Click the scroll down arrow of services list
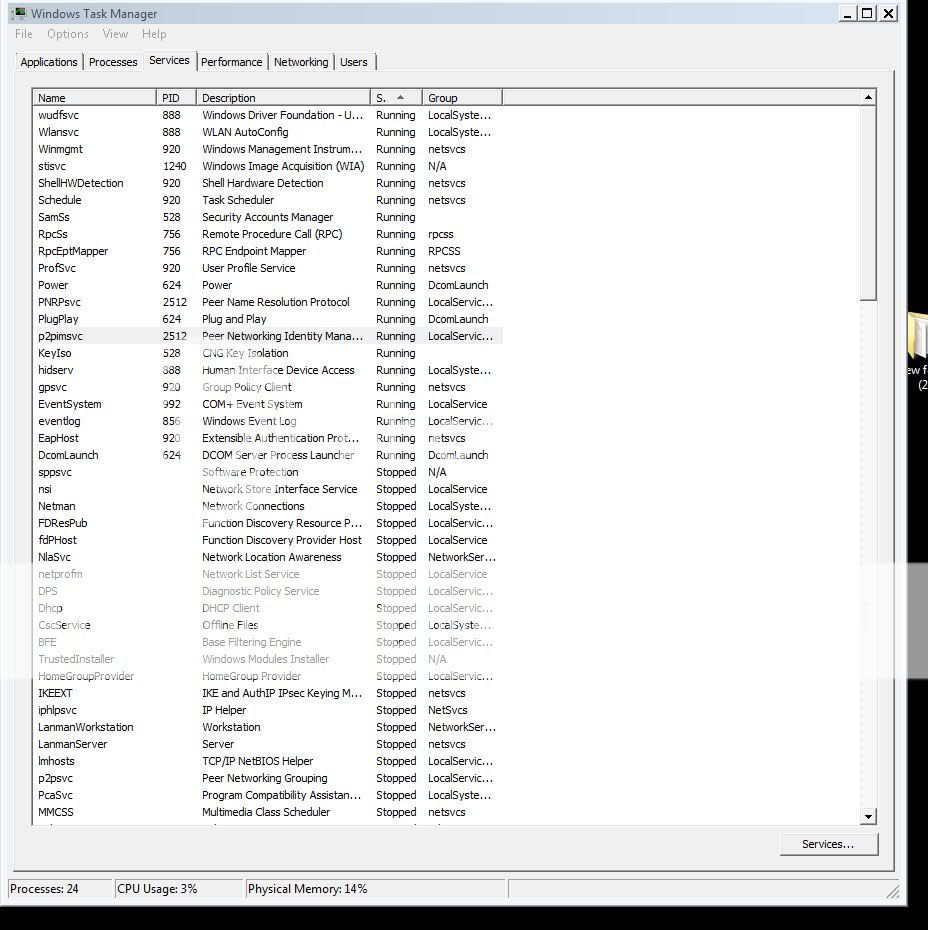The image size is (928, 930). click(x=868, y=817)
